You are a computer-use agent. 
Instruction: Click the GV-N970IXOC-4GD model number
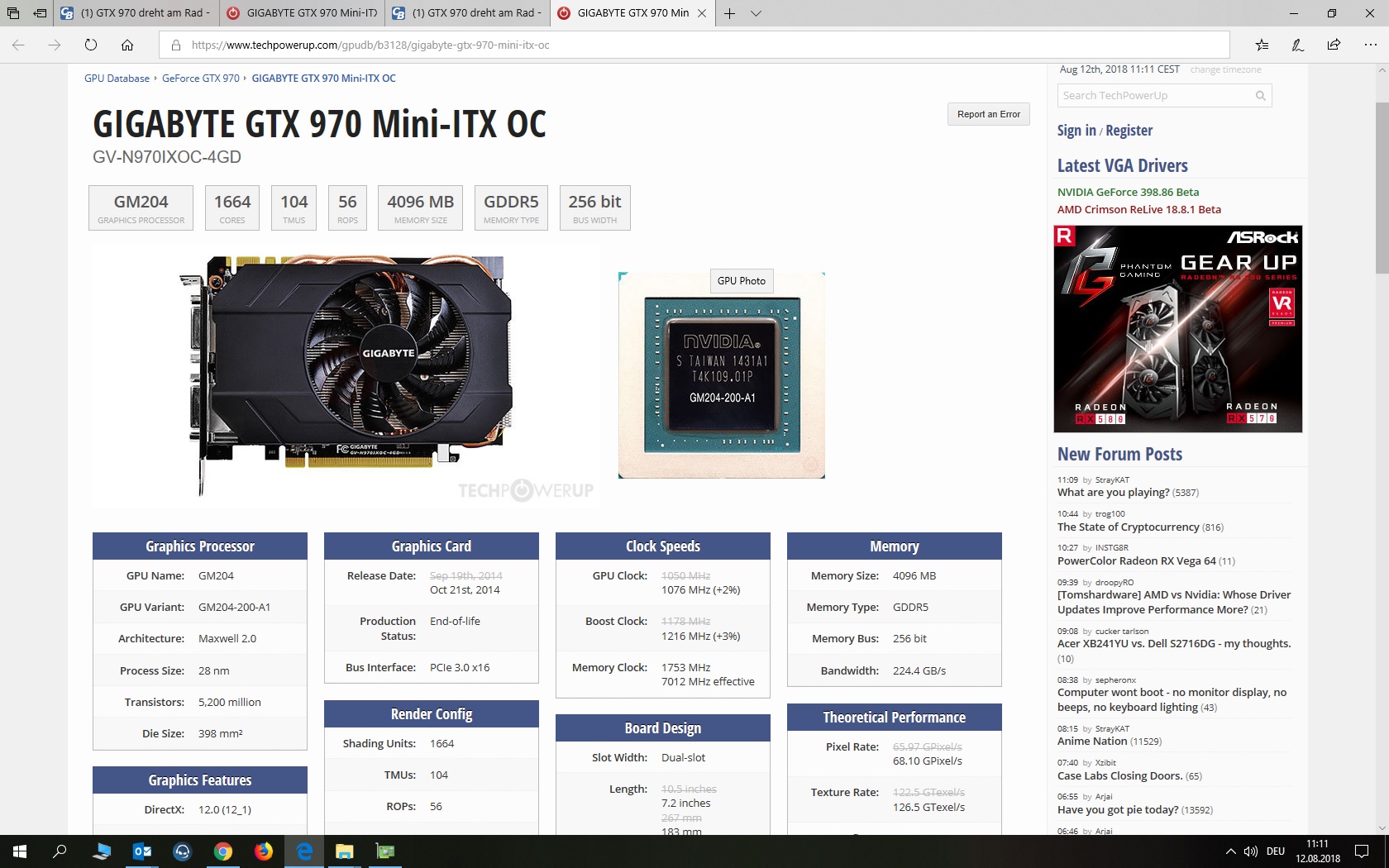pyautogui.click(x=167, y=157)
